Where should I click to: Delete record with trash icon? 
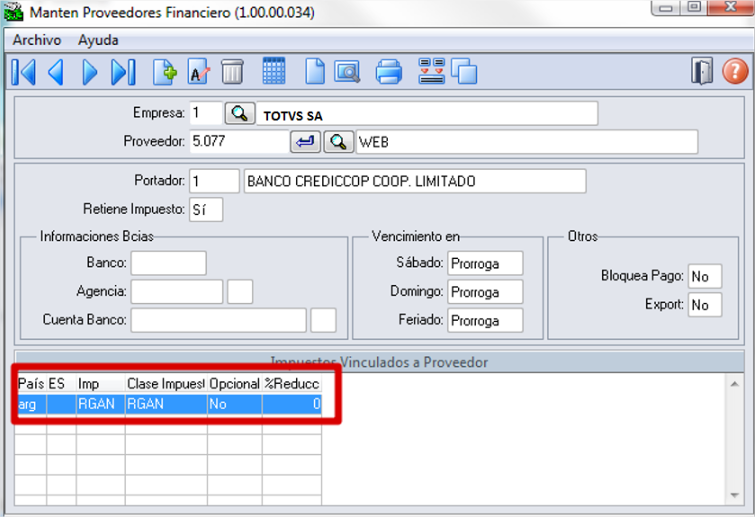tap(232, 72)
